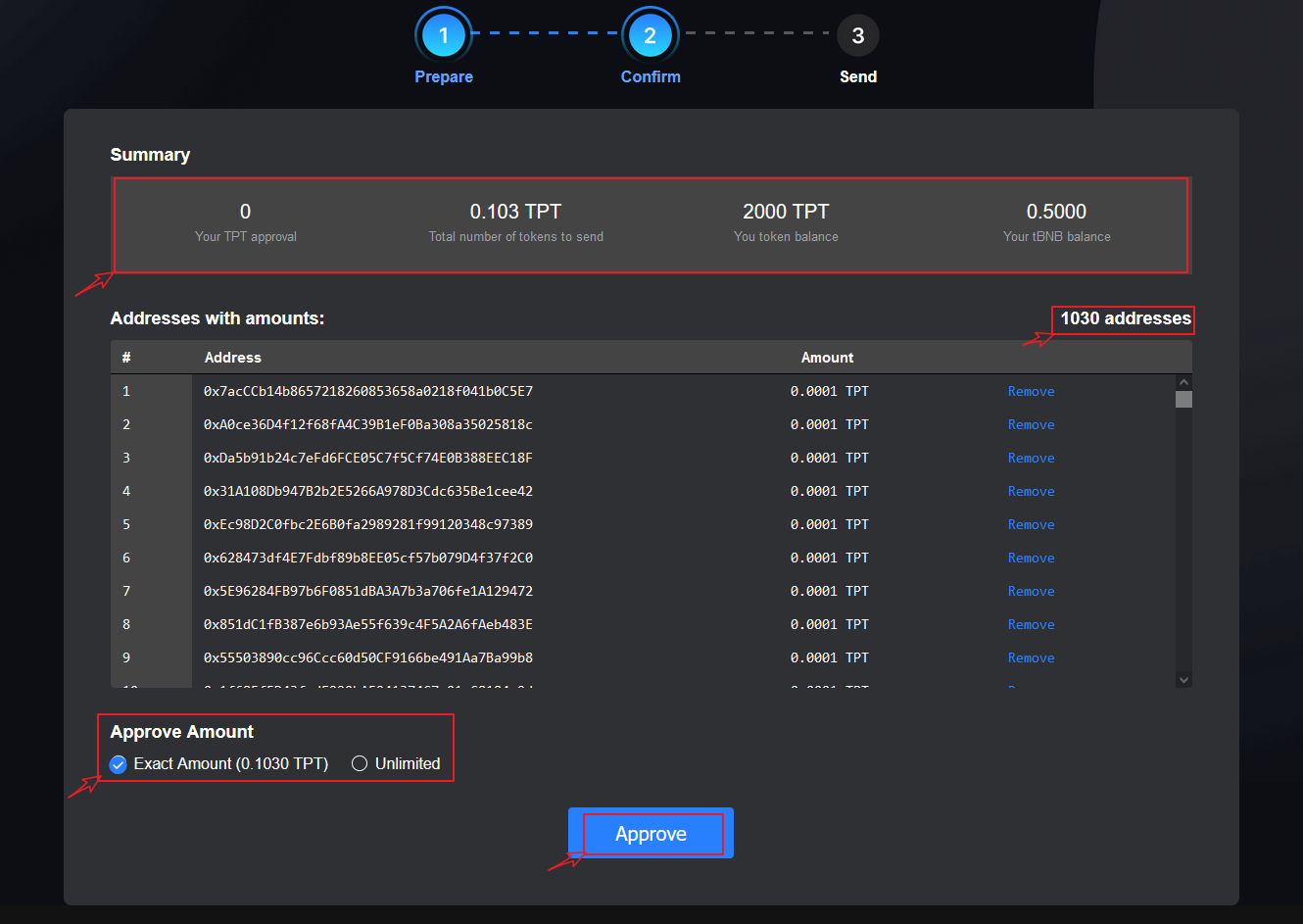Remove address row 1 from the list
This screenshot has width=1303, height=924.
[1031, 391]
